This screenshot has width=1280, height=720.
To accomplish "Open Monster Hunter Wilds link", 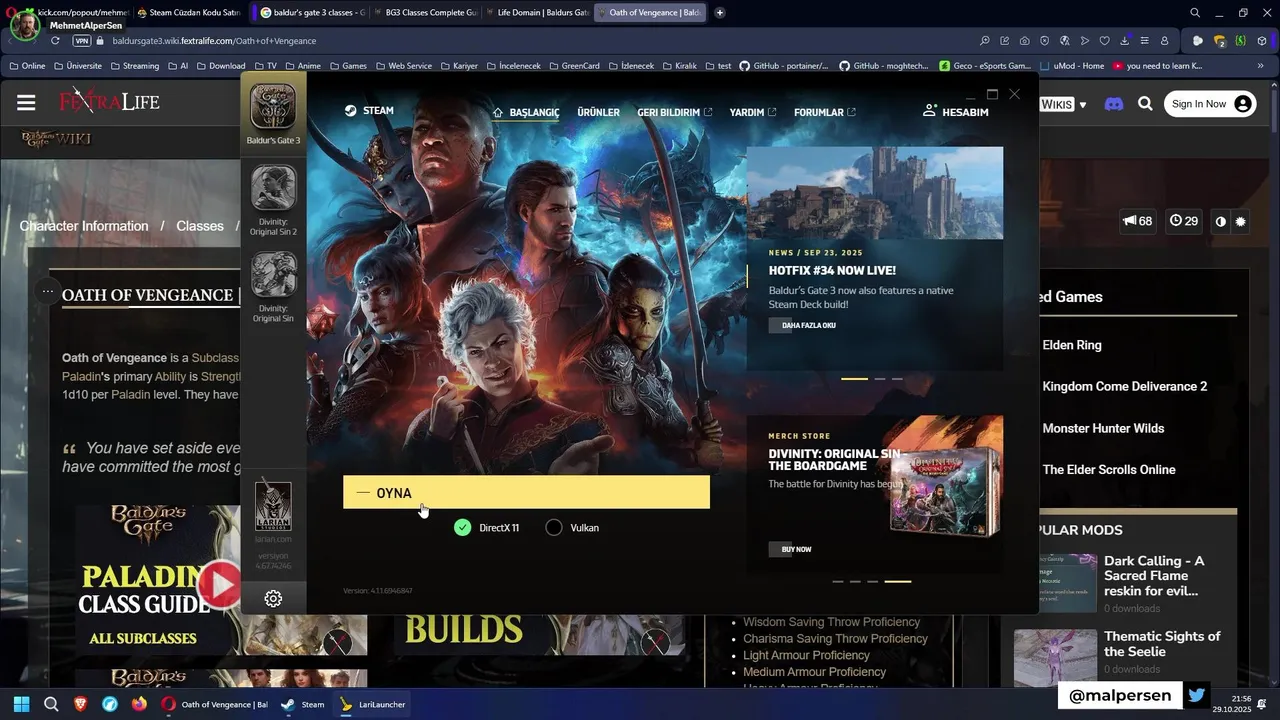I will (x=1103, y=428).
